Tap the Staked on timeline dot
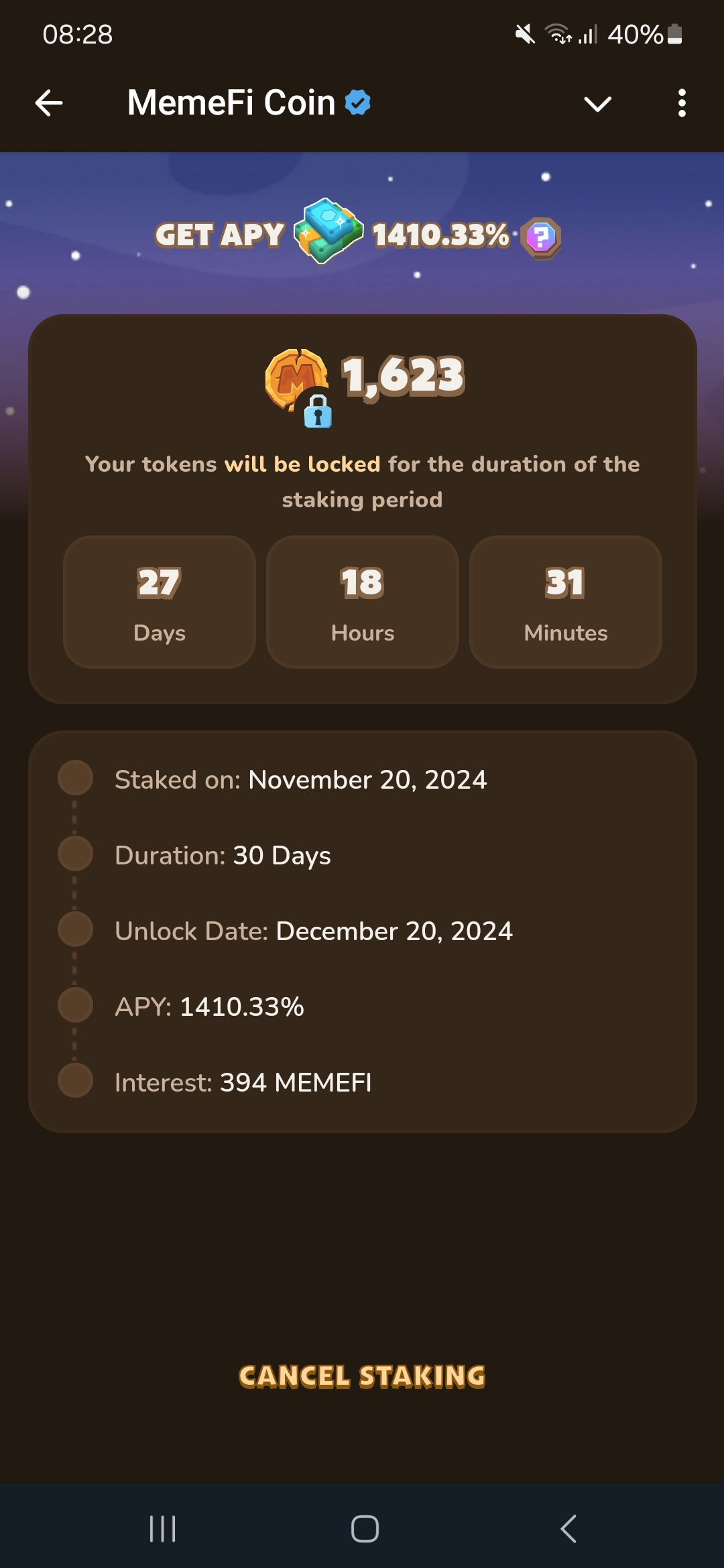 pos(75,778)
